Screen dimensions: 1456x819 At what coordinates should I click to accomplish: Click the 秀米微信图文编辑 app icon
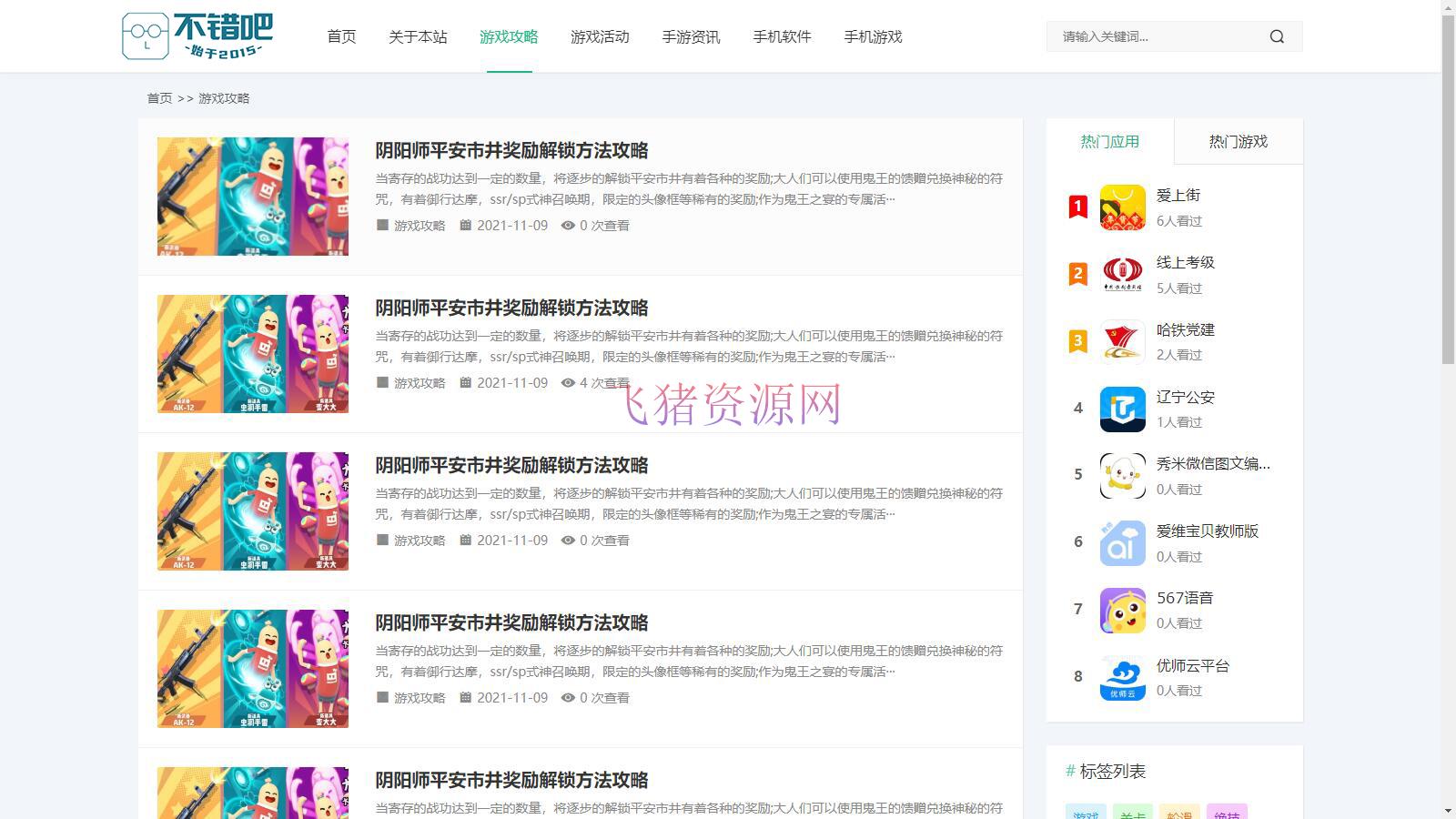coord(1123,475)
